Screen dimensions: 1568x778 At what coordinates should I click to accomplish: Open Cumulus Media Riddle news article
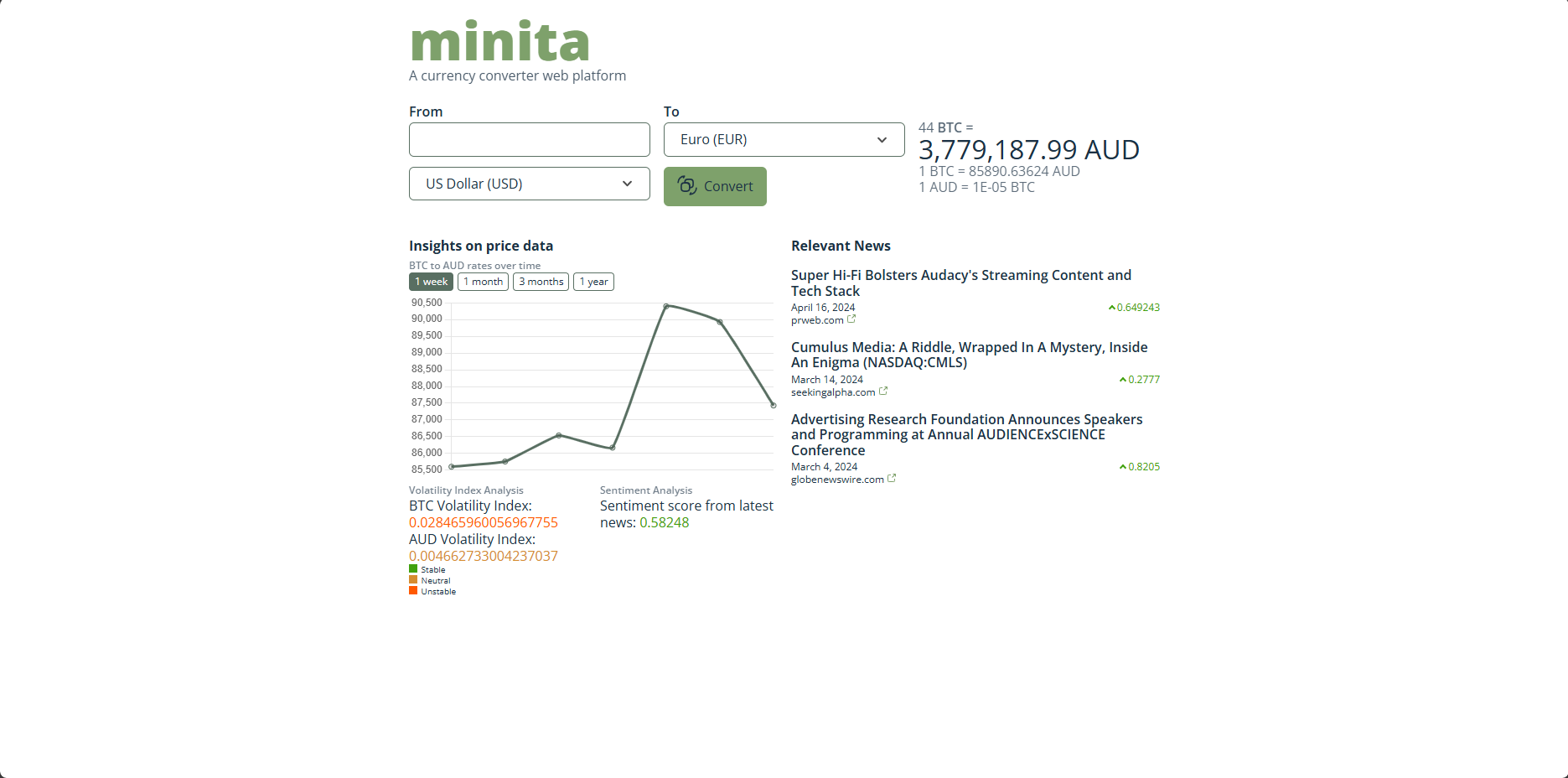coord(970,355)
